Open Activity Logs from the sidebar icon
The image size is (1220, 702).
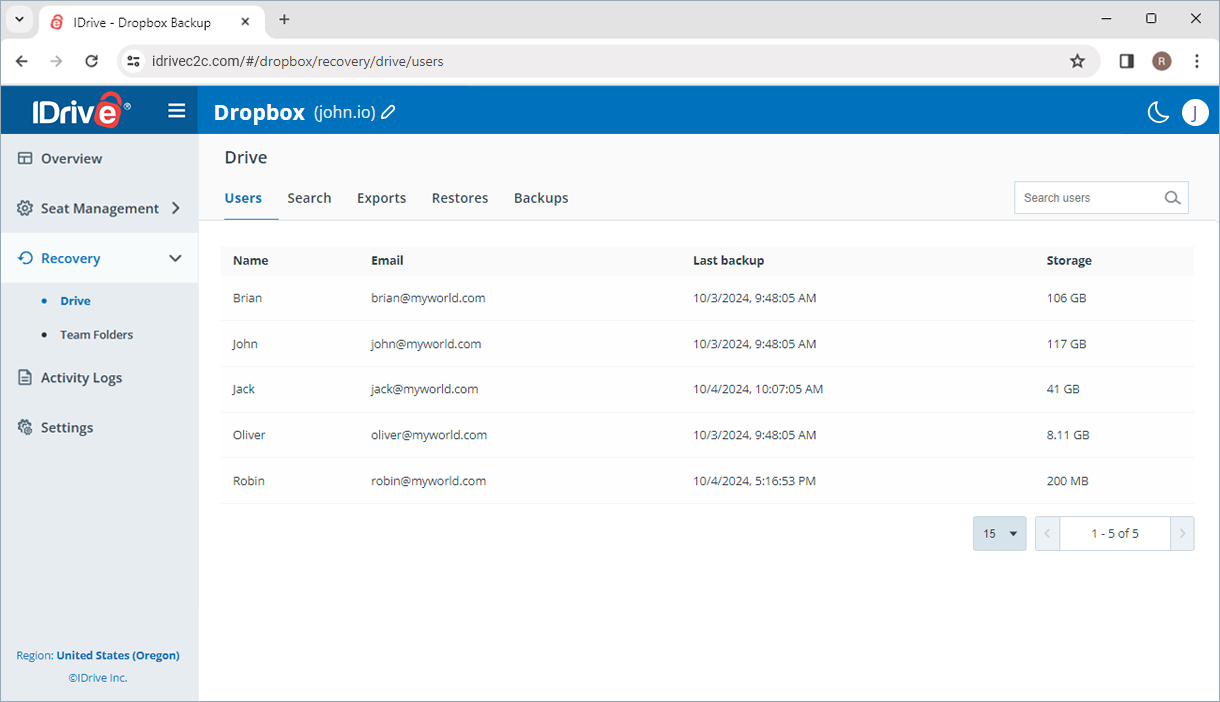(x=23, y=377)
